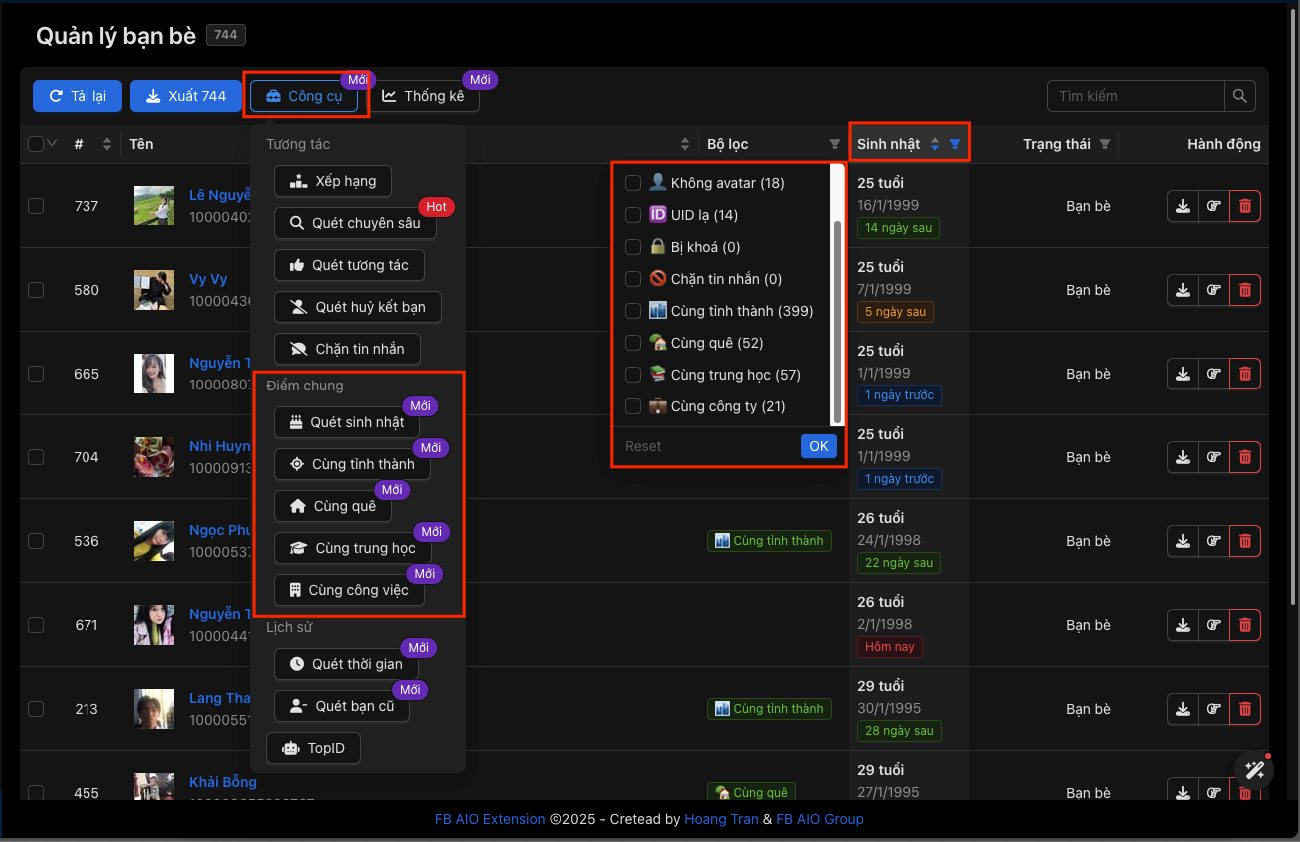
Task: Click the download icon for row 704
Action: click(x=1183, y=457)
